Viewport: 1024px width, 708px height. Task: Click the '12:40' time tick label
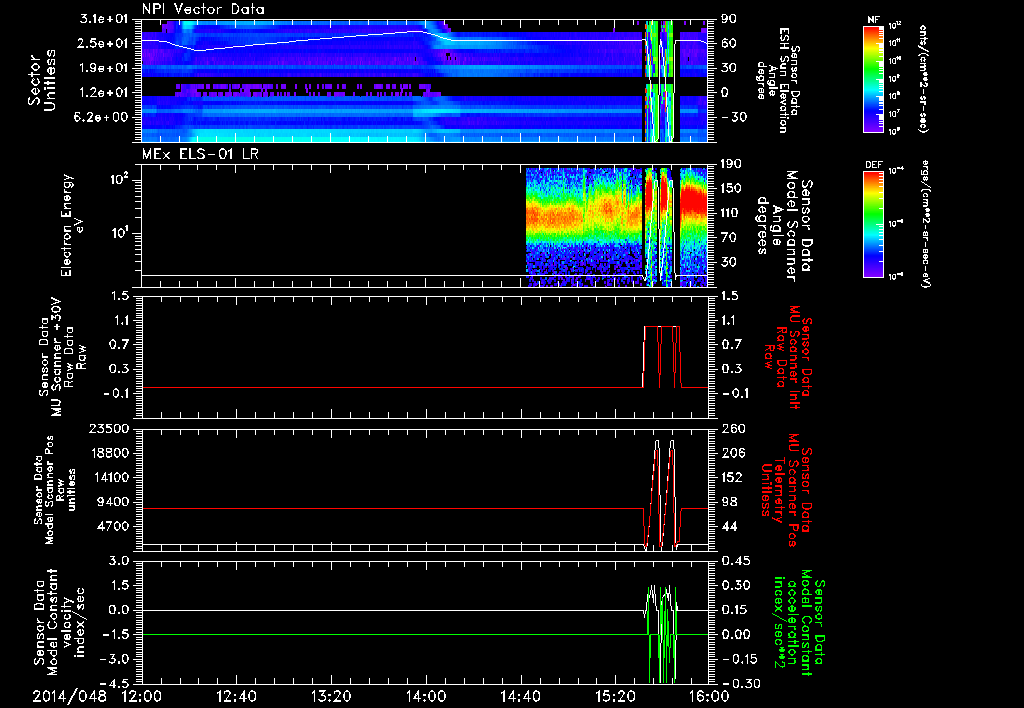236,696
